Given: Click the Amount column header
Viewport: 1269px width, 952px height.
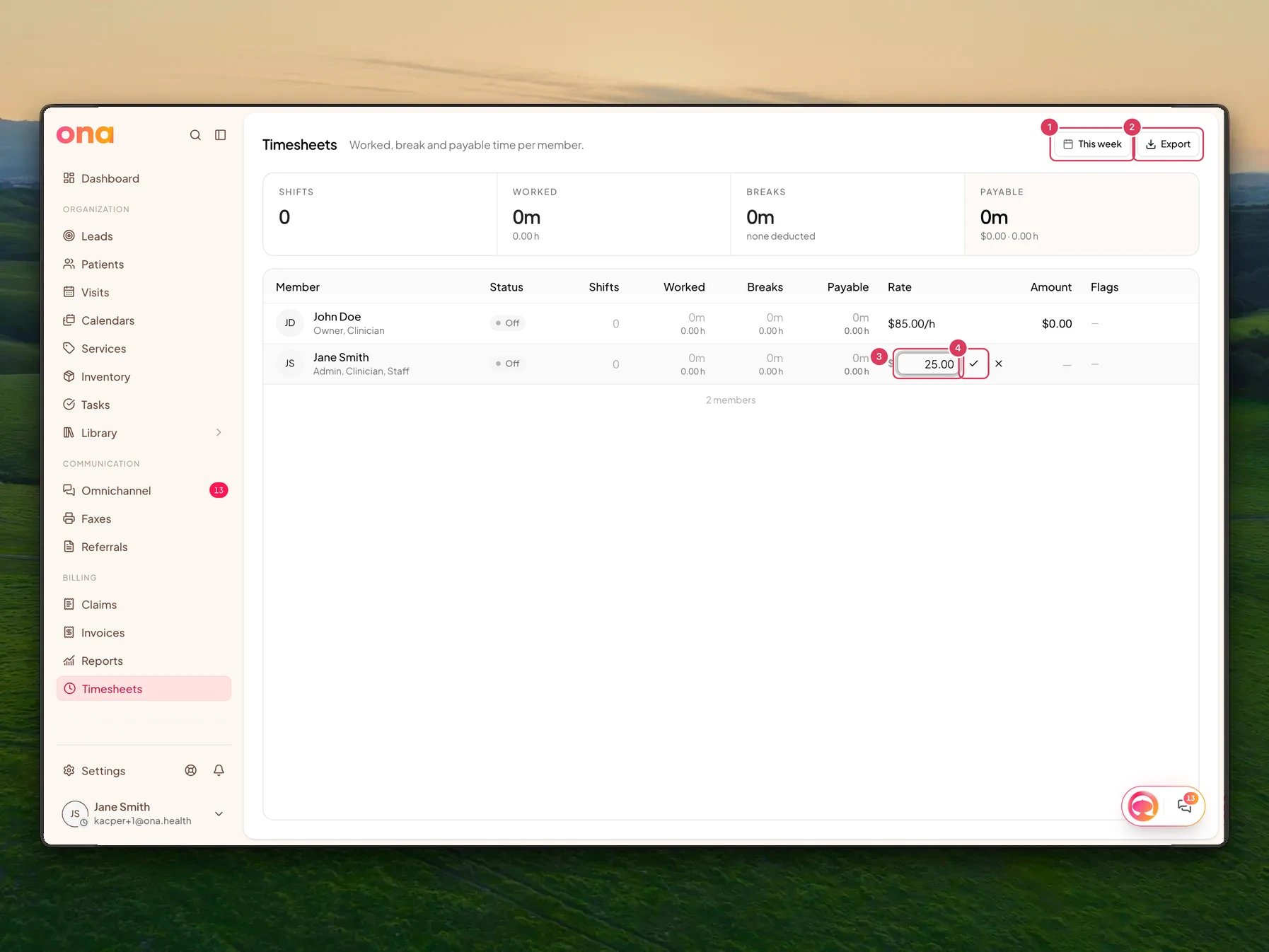Looking at the screenshot, I should tap(1050, 287).
